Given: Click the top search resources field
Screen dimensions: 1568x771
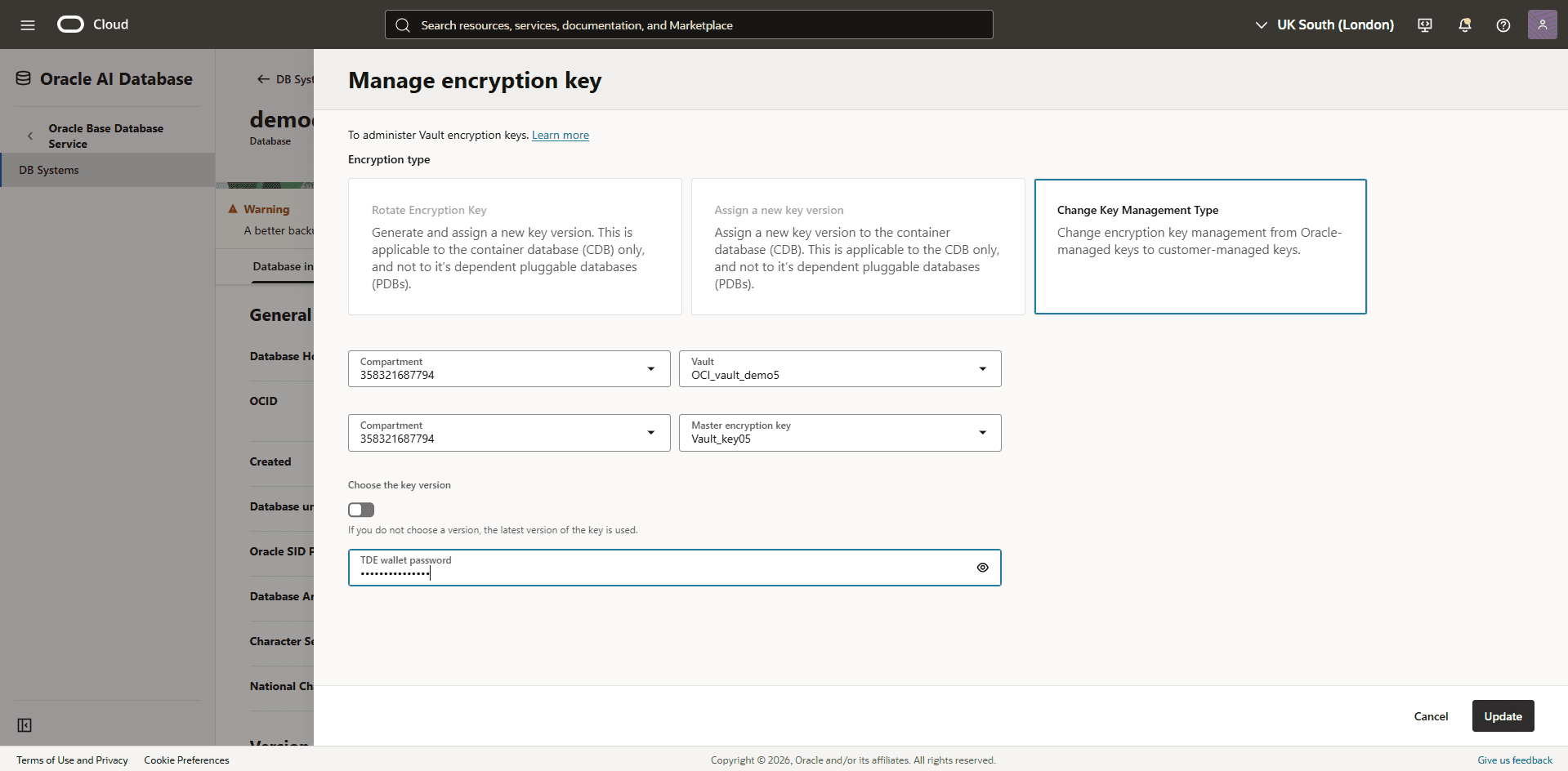Looking at the screenshot, I should point(689,25).
